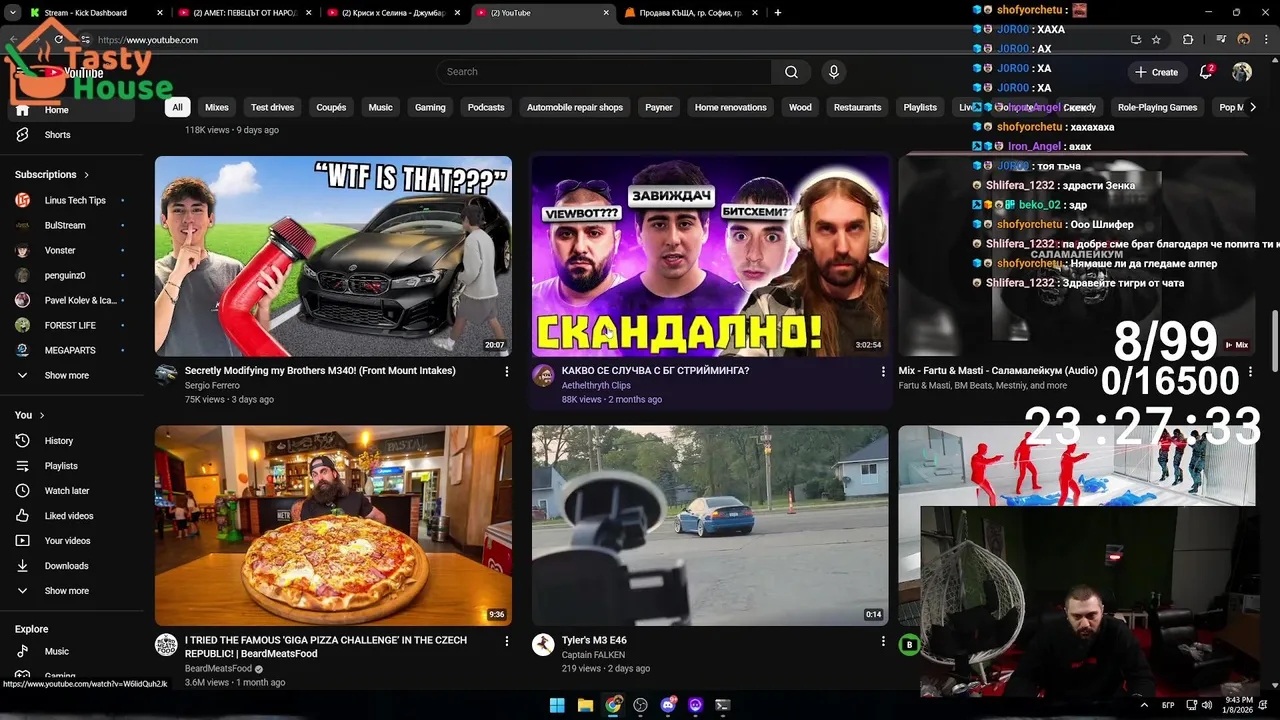Open the notifications bell
Image resolution: width=1280 pixels, height=720 pixels.
pos(1206,72)
